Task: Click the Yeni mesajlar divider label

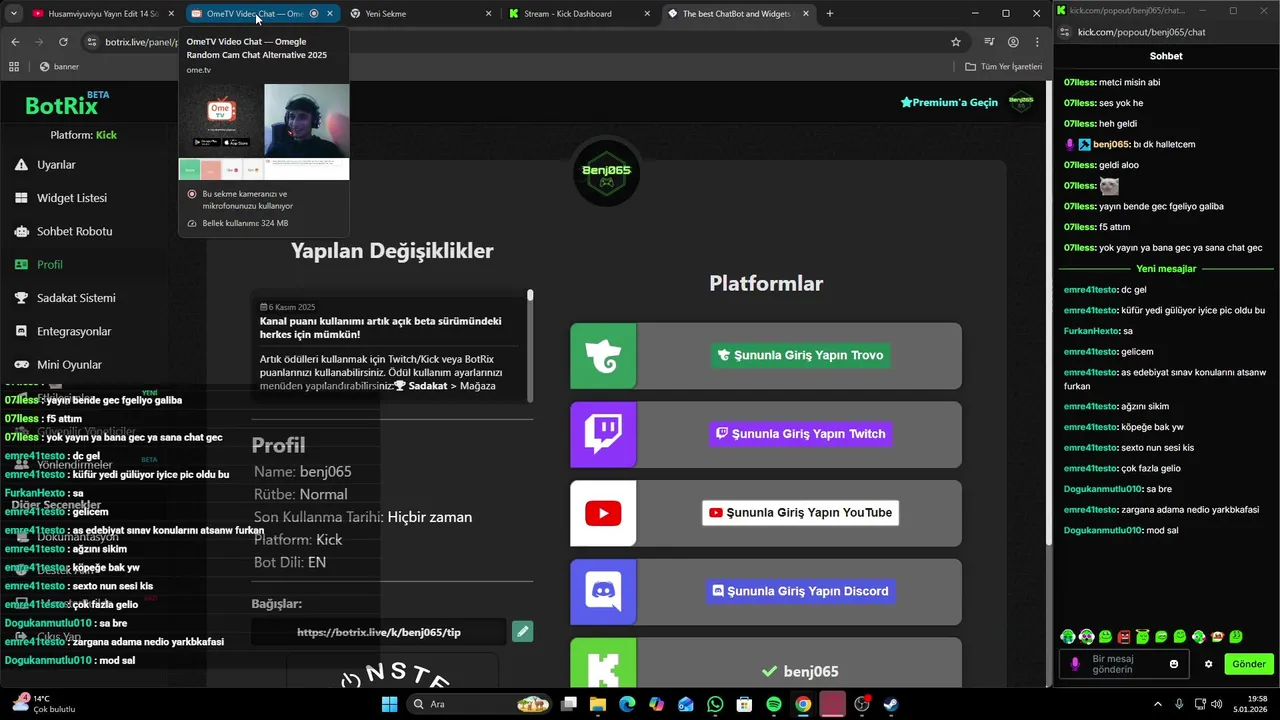Action: click(1166, 269)
